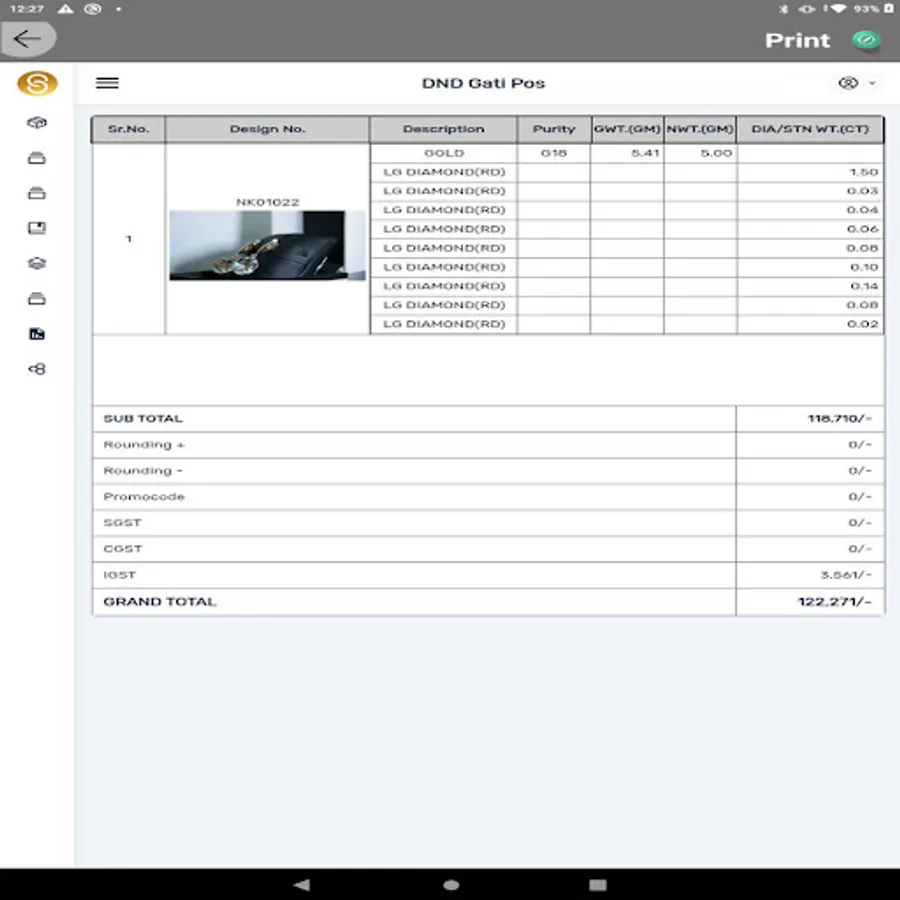Select LG DIAMOND(RD) in the 1.50 row

coord(444,172)
